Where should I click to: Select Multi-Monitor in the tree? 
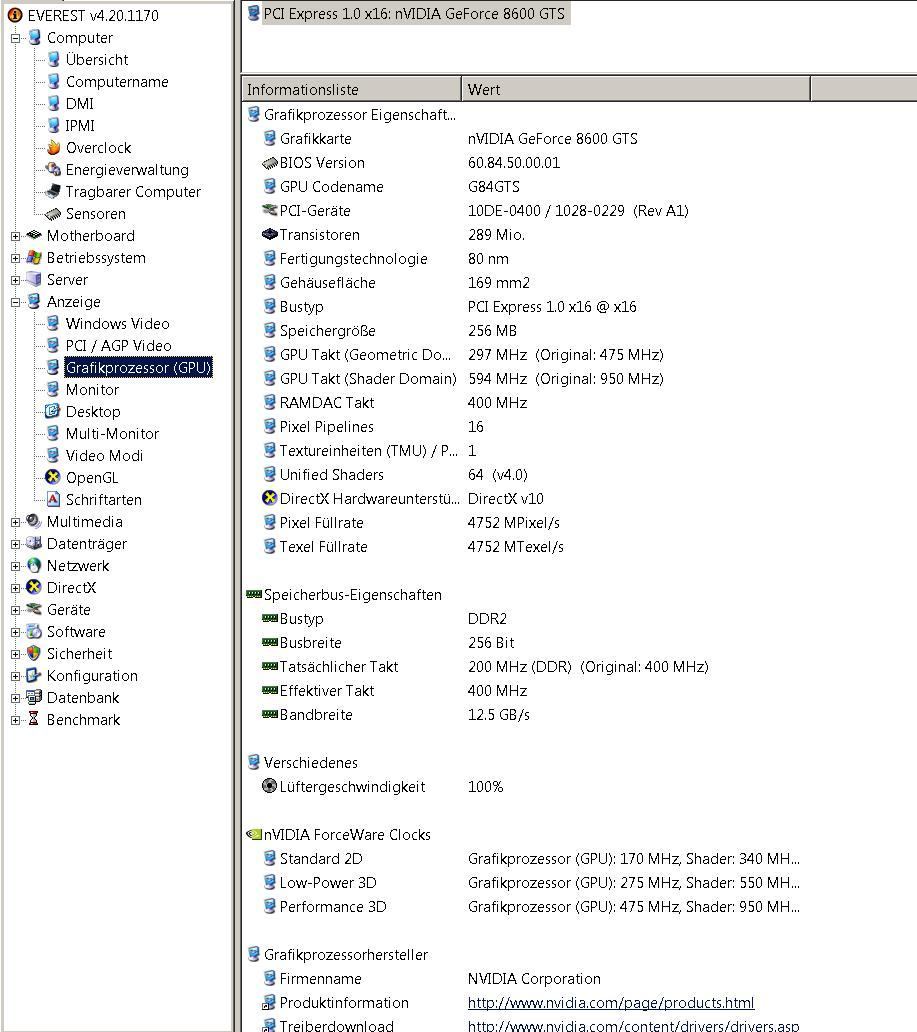coord(113,433)
